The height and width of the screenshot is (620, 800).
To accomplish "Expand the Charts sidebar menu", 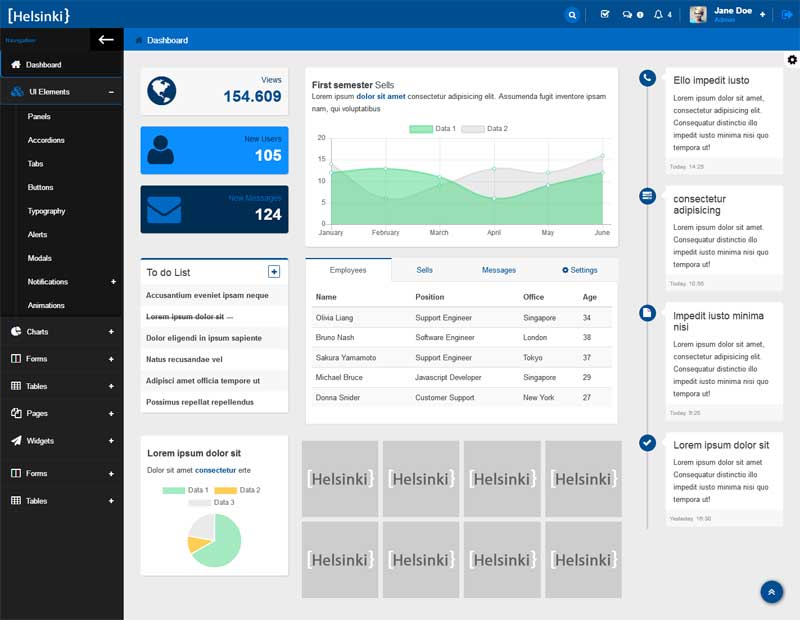I will (x=111, y=332).
